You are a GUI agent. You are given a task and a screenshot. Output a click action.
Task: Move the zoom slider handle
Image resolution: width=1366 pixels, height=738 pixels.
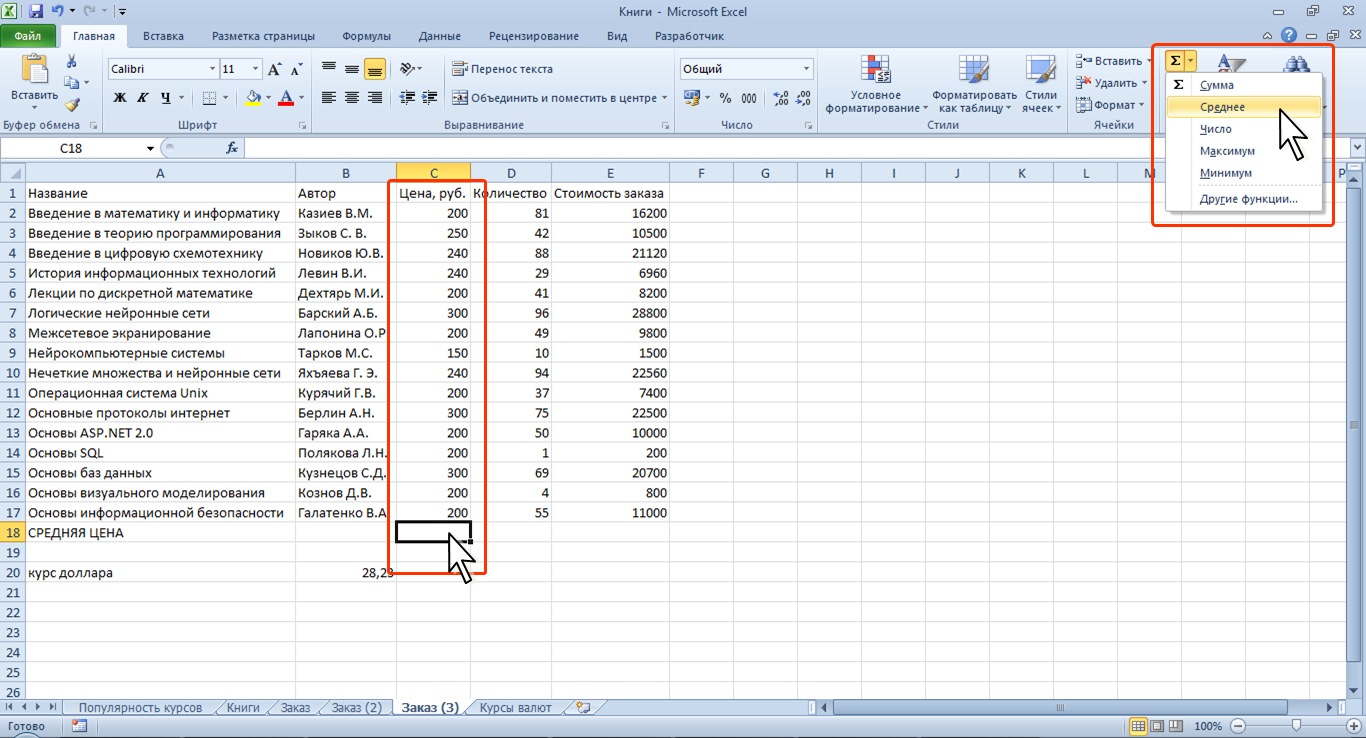pos(1296,726)
